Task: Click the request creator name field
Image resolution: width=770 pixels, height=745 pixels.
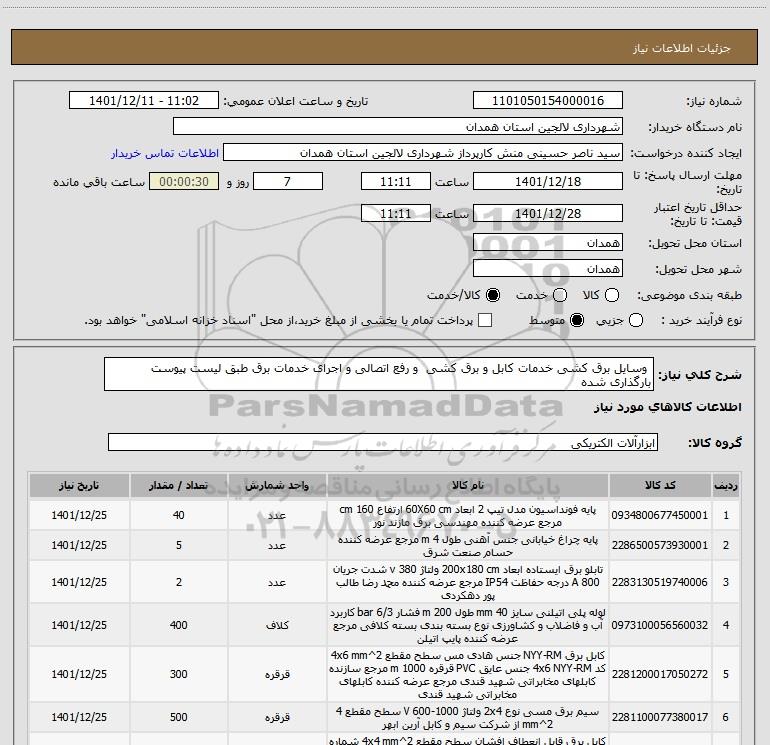Action: tap(423, 152)
